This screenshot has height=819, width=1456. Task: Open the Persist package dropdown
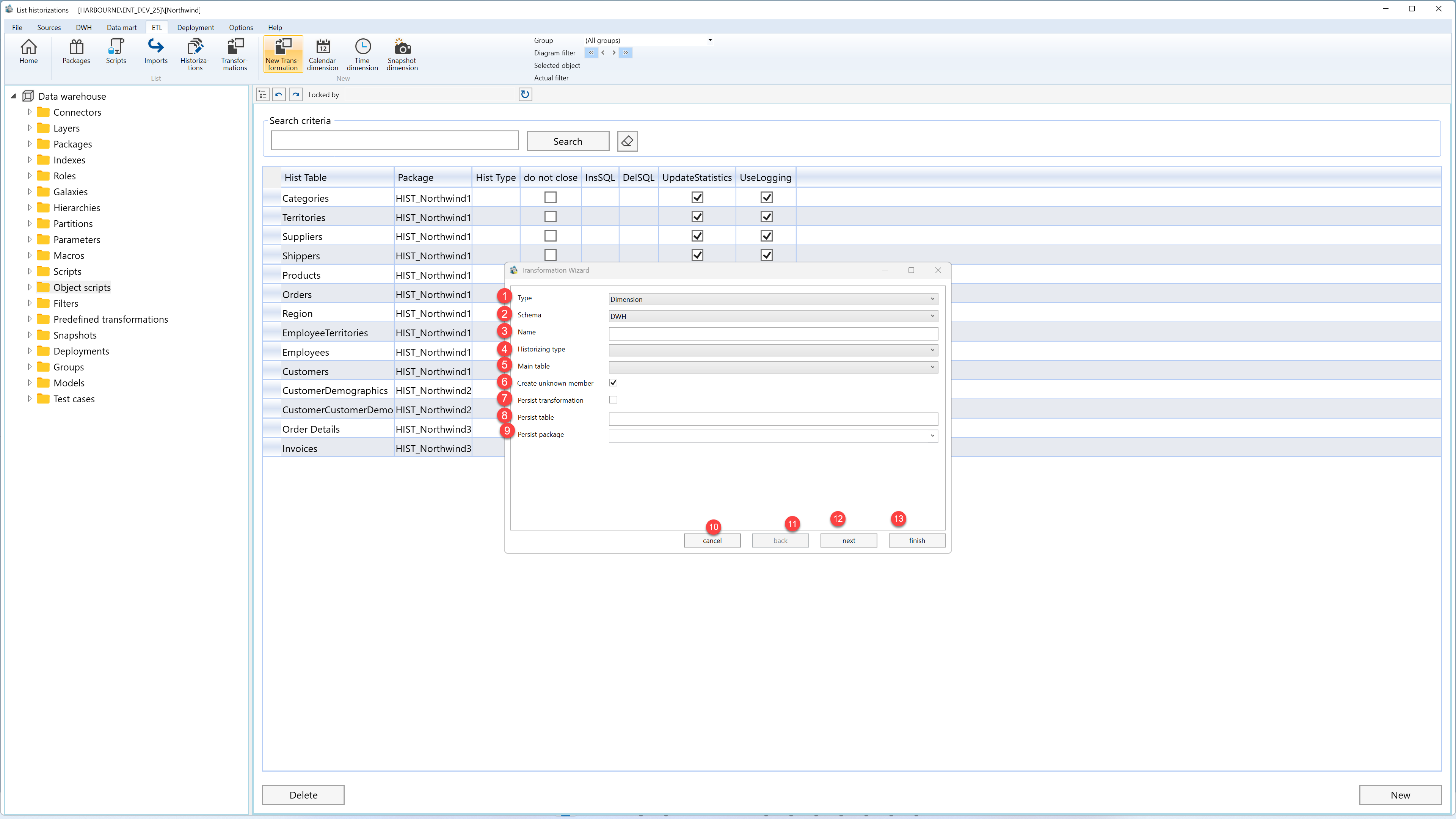point(773,435)
